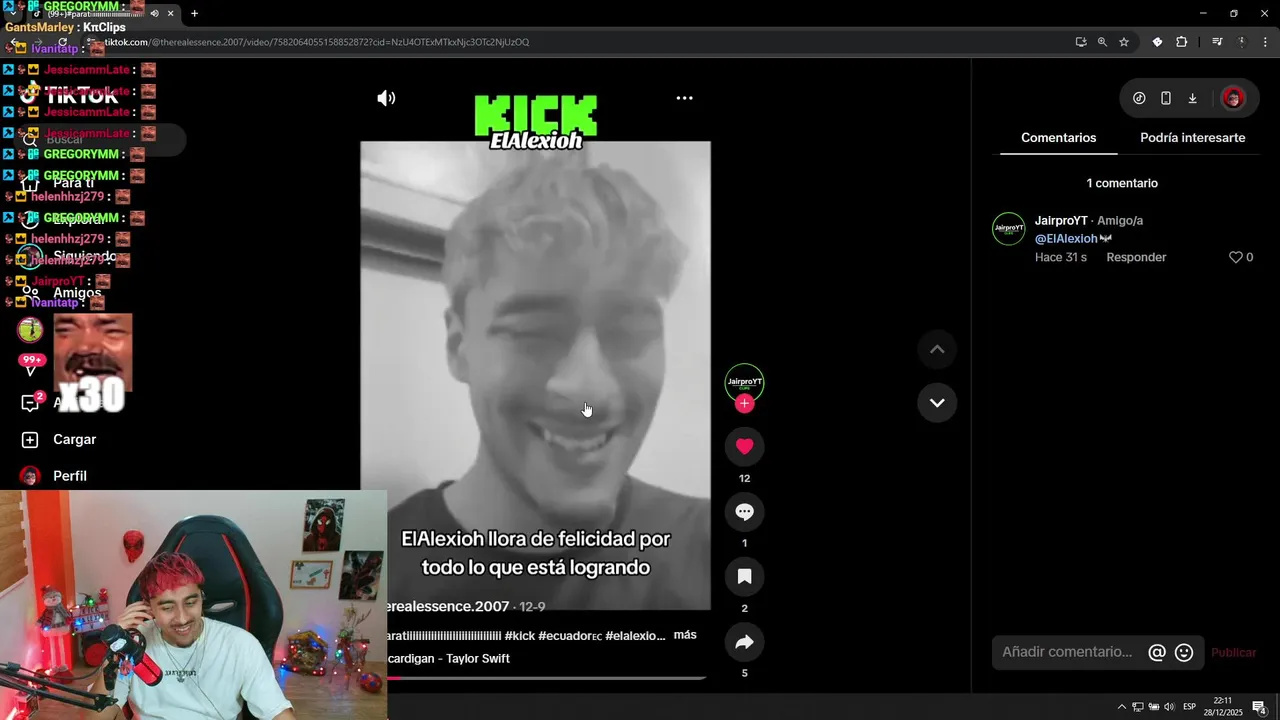Close the TikTok browser tab
1280x720 pixels.
pos(170,14)
